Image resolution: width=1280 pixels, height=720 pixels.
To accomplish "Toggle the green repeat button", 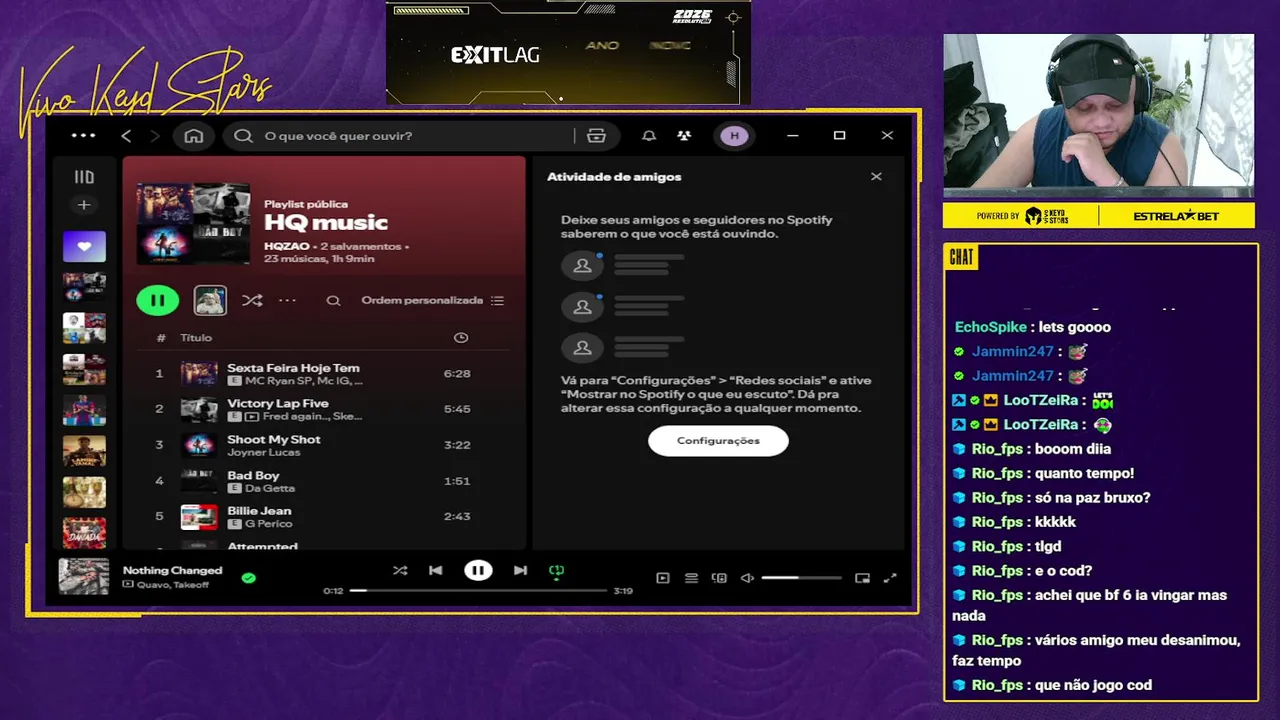I will [x=557, y=571].
